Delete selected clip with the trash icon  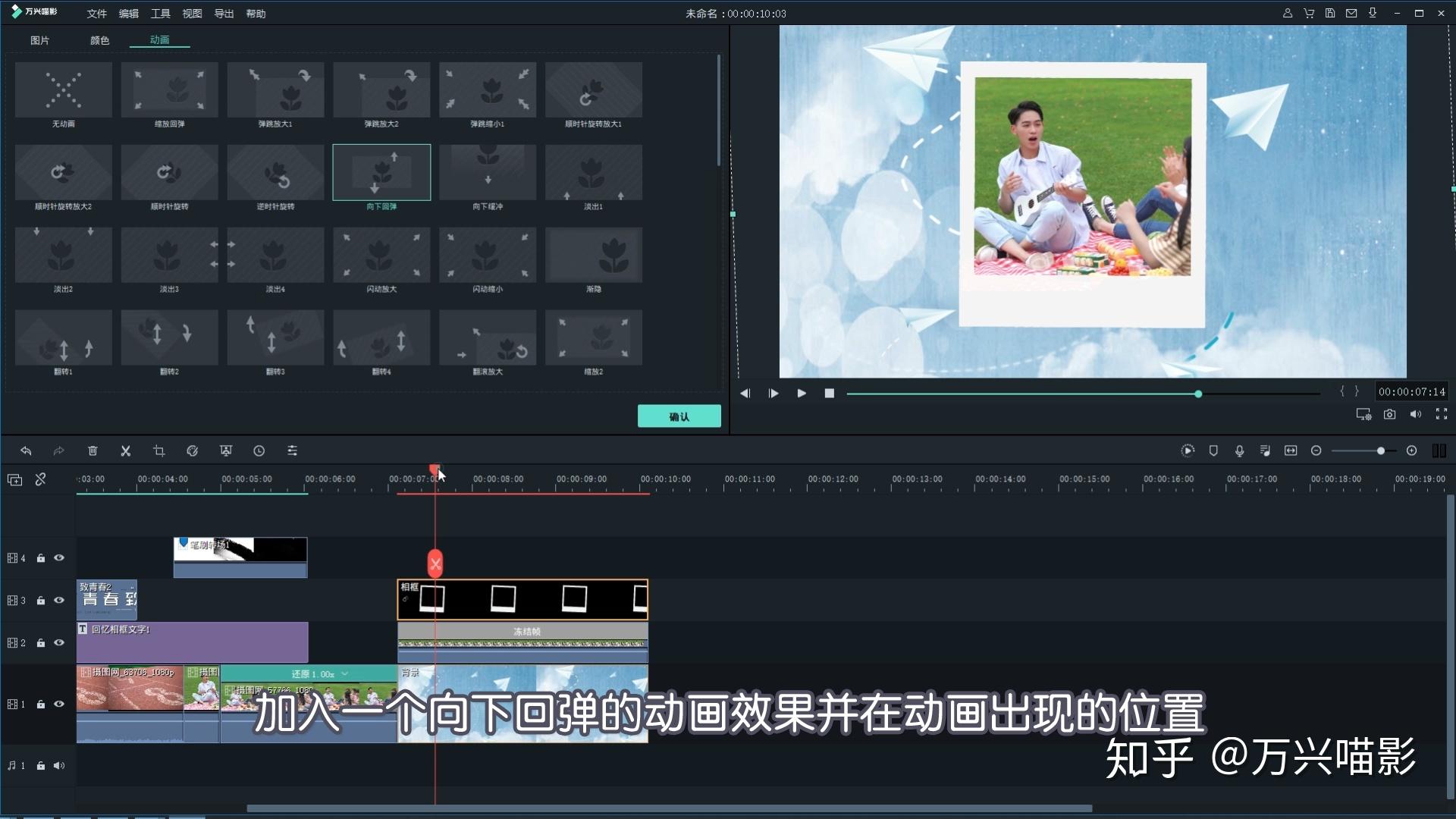click(x=93, y=450)
